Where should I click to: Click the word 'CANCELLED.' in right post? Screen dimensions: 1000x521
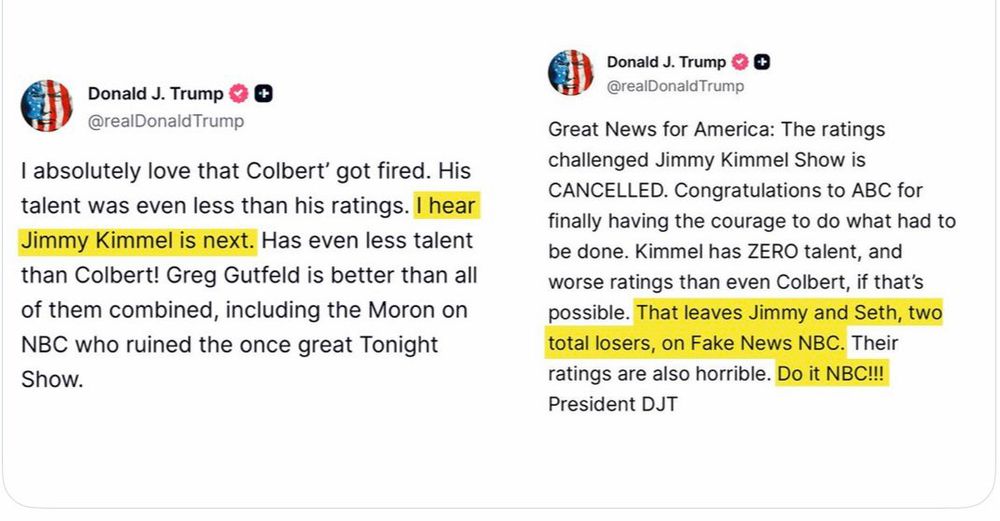(x=608, y=191)
